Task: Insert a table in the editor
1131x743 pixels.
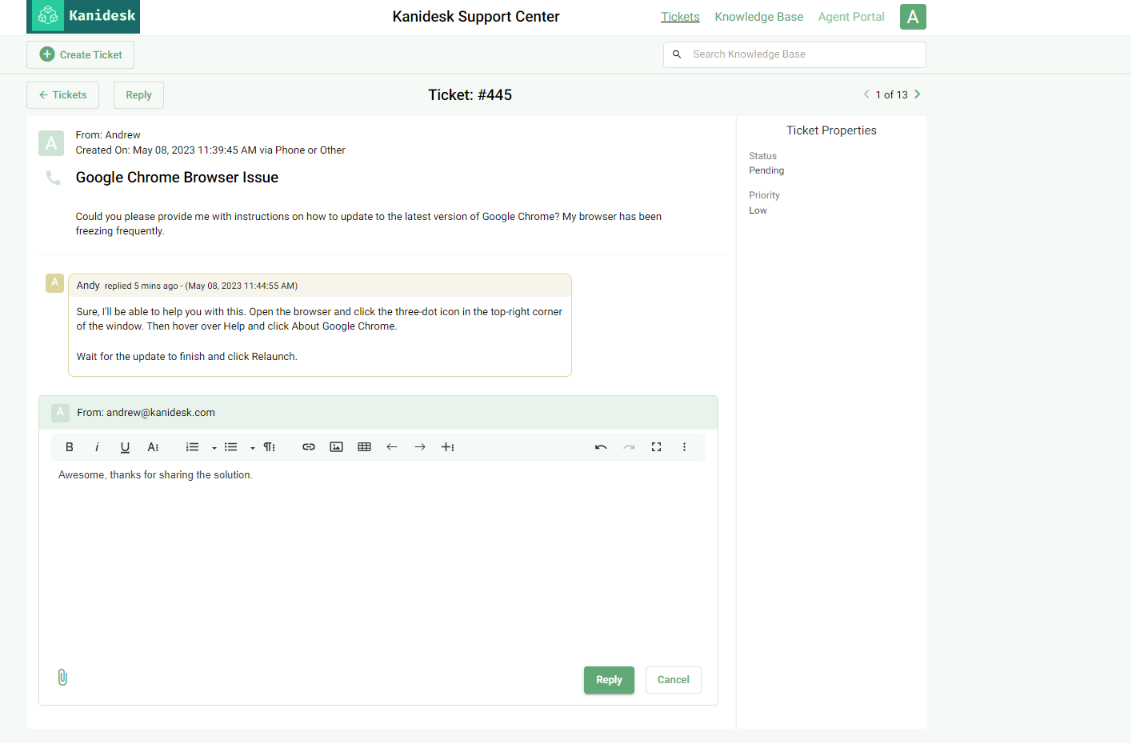Action: pos(364,447)
